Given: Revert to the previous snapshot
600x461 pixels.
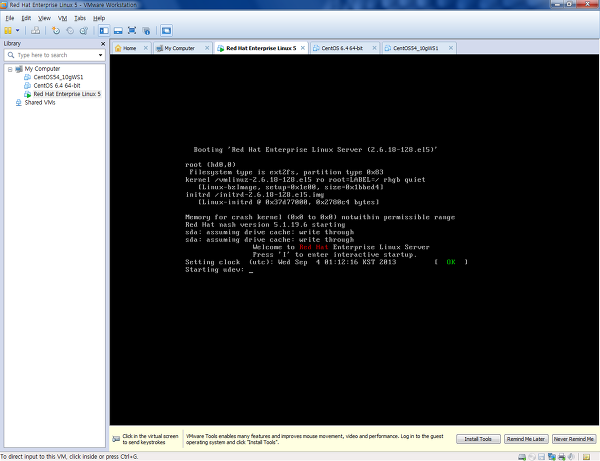Looking at the screenshot, I should pos(70,31).
